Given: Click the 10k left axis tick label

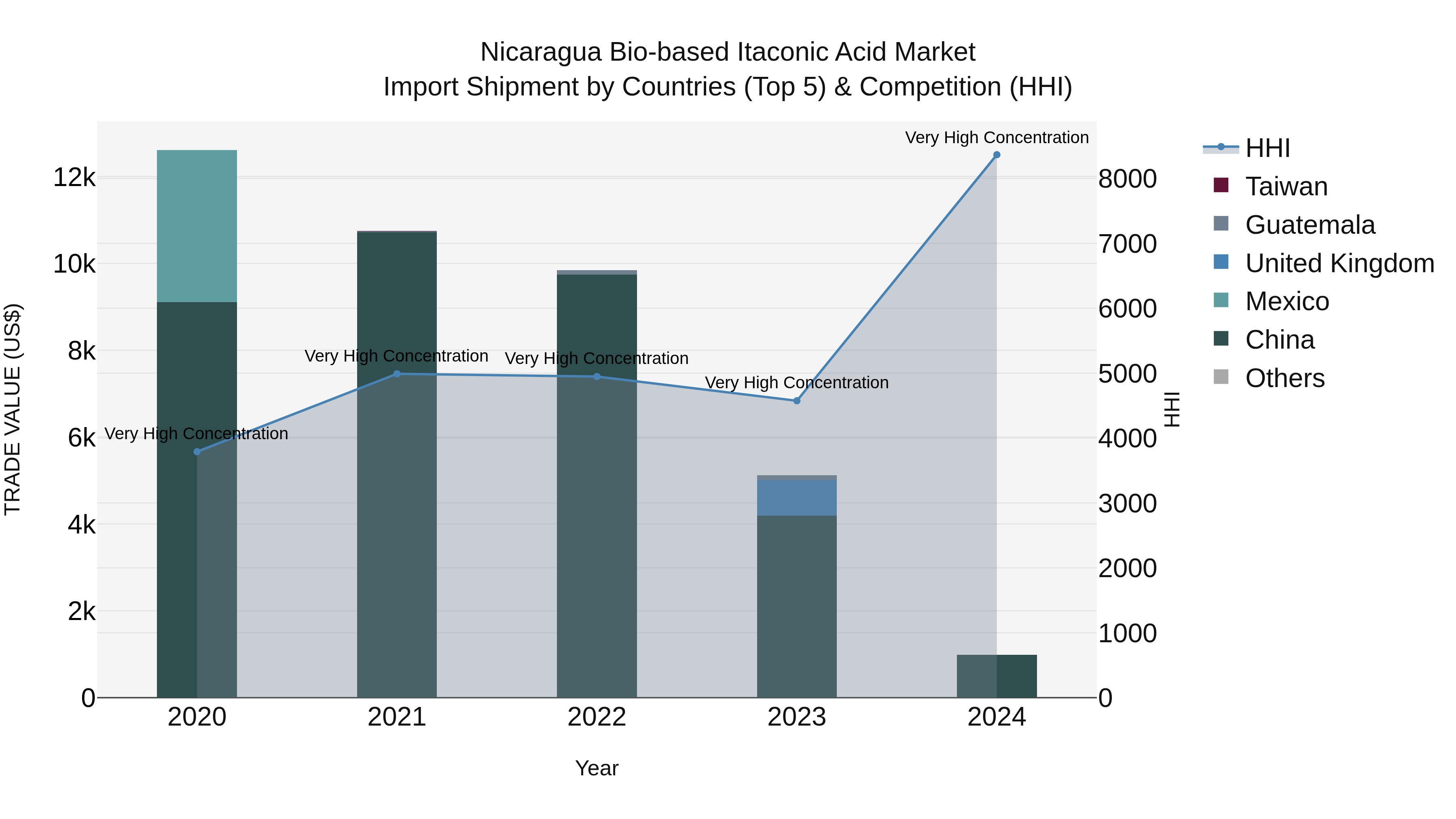Looking at the screenshot, I should click(x=74, y=264).
